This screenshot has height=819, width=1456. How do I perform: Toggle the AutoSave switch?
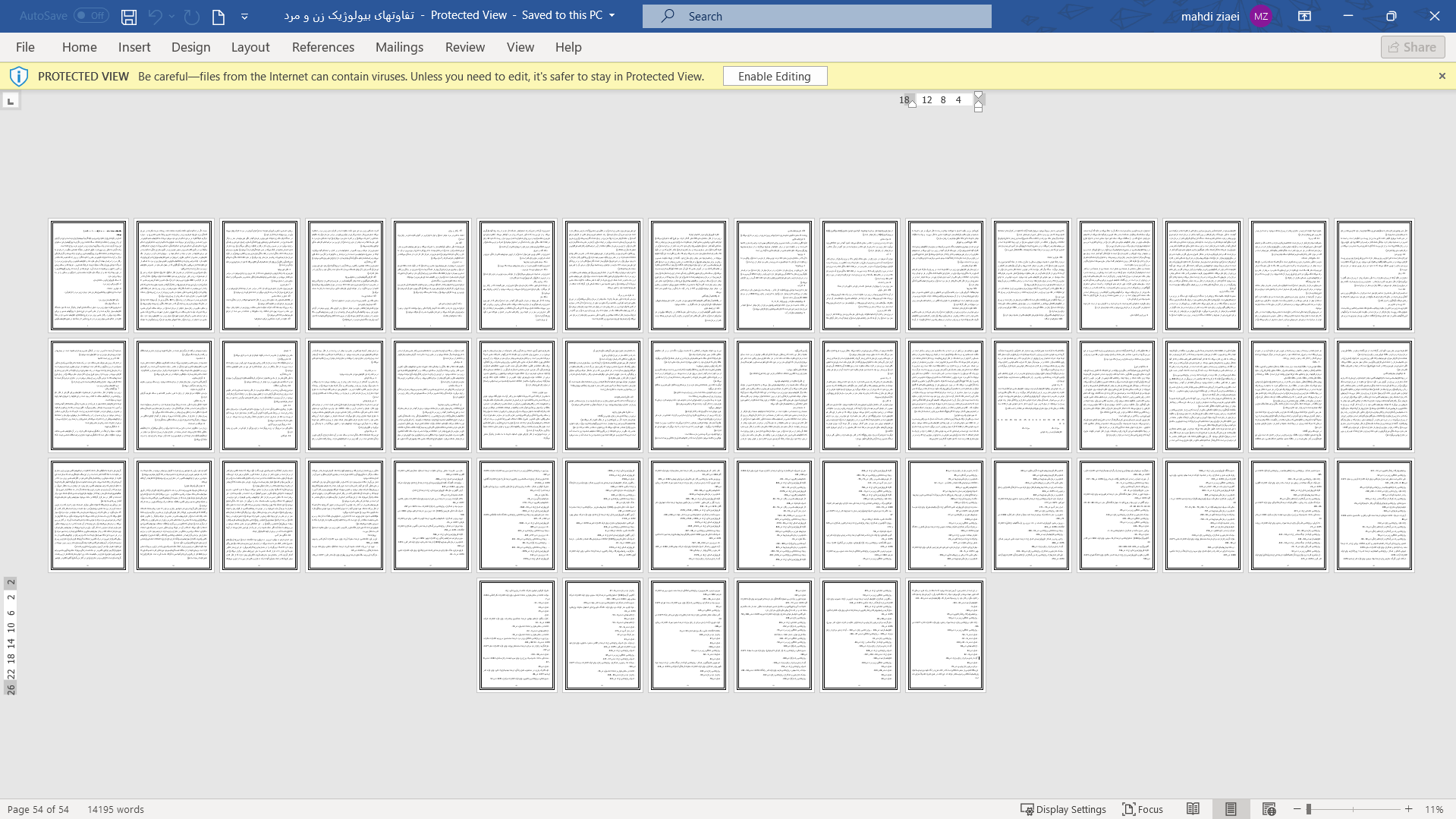pyautogui.click(x=91, y=15)
